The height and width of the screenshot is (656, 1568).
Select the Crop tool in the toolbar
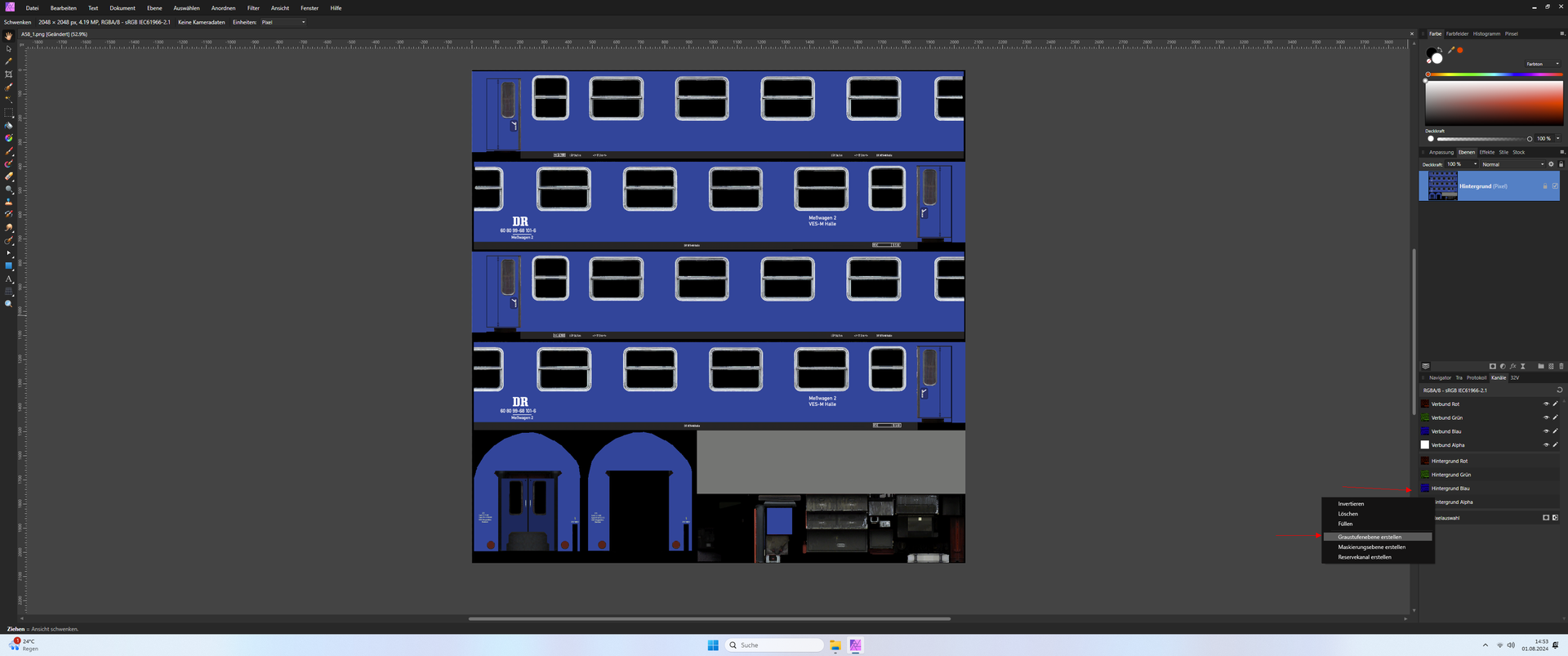(9, 74)
